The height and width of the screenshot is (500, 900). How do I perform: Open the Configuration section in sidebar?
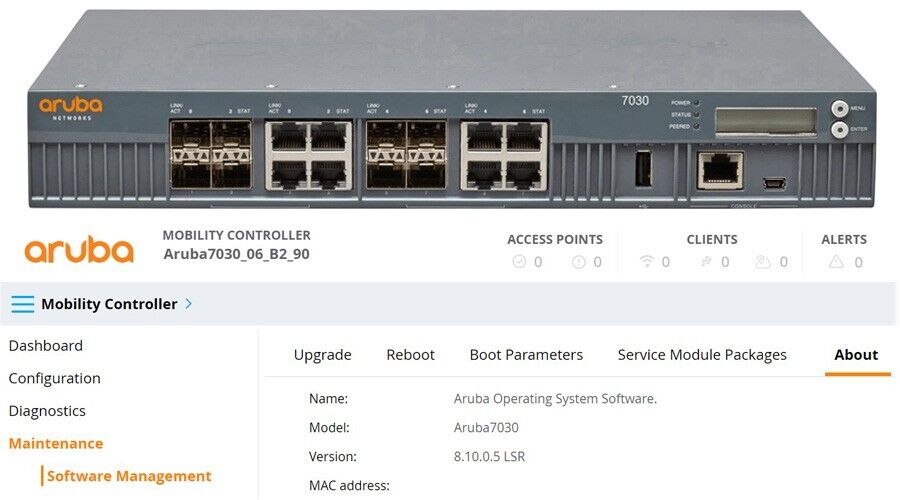55,378
